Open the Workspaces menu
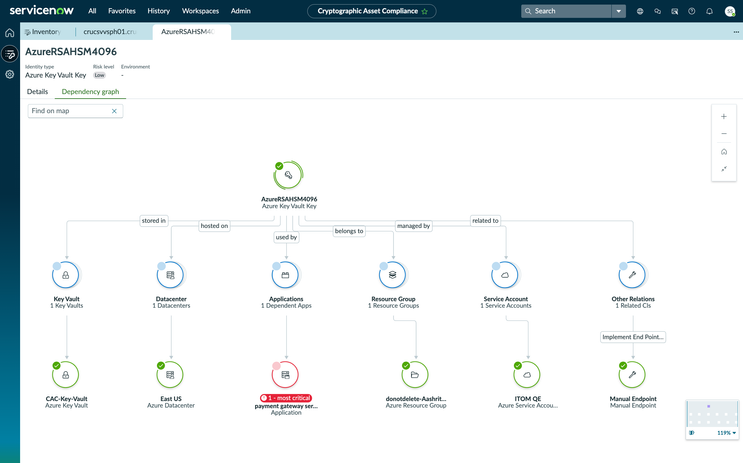Viewport: 743px width, 463px height. click(200, 11)
